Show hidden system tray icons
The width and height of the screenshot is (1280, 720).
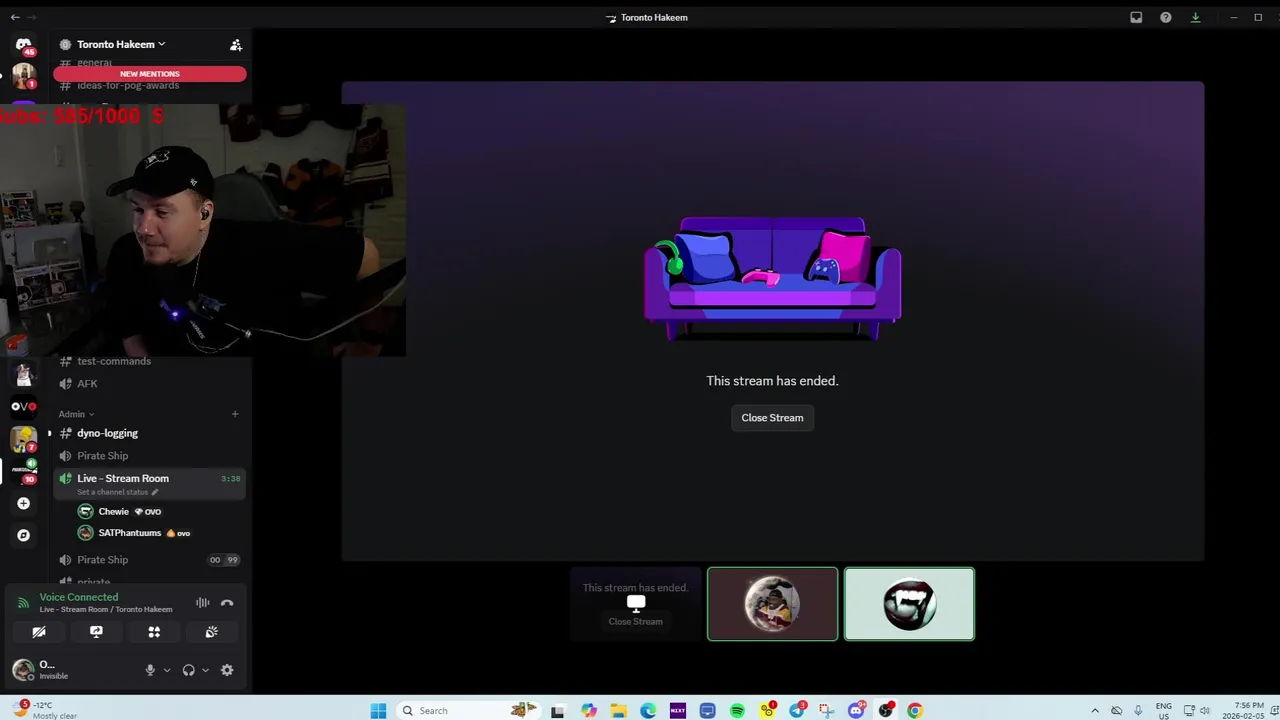click(x=1095, y=711)
